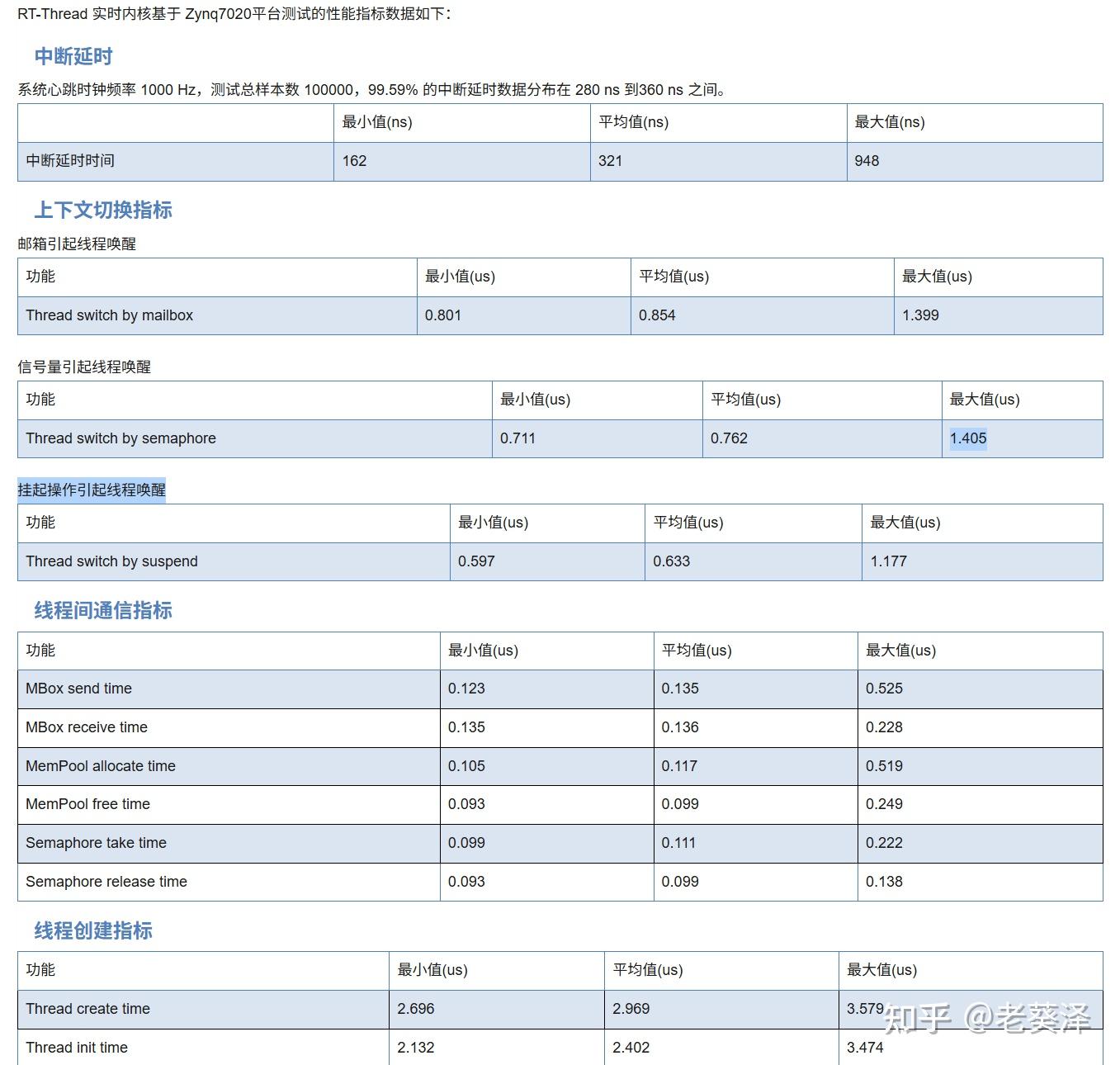Image resolution: width=1120 pixels, height=1065 pixels.
Task: Select the 最大值(us) column header in communication table
Action: tap(900, 651)
